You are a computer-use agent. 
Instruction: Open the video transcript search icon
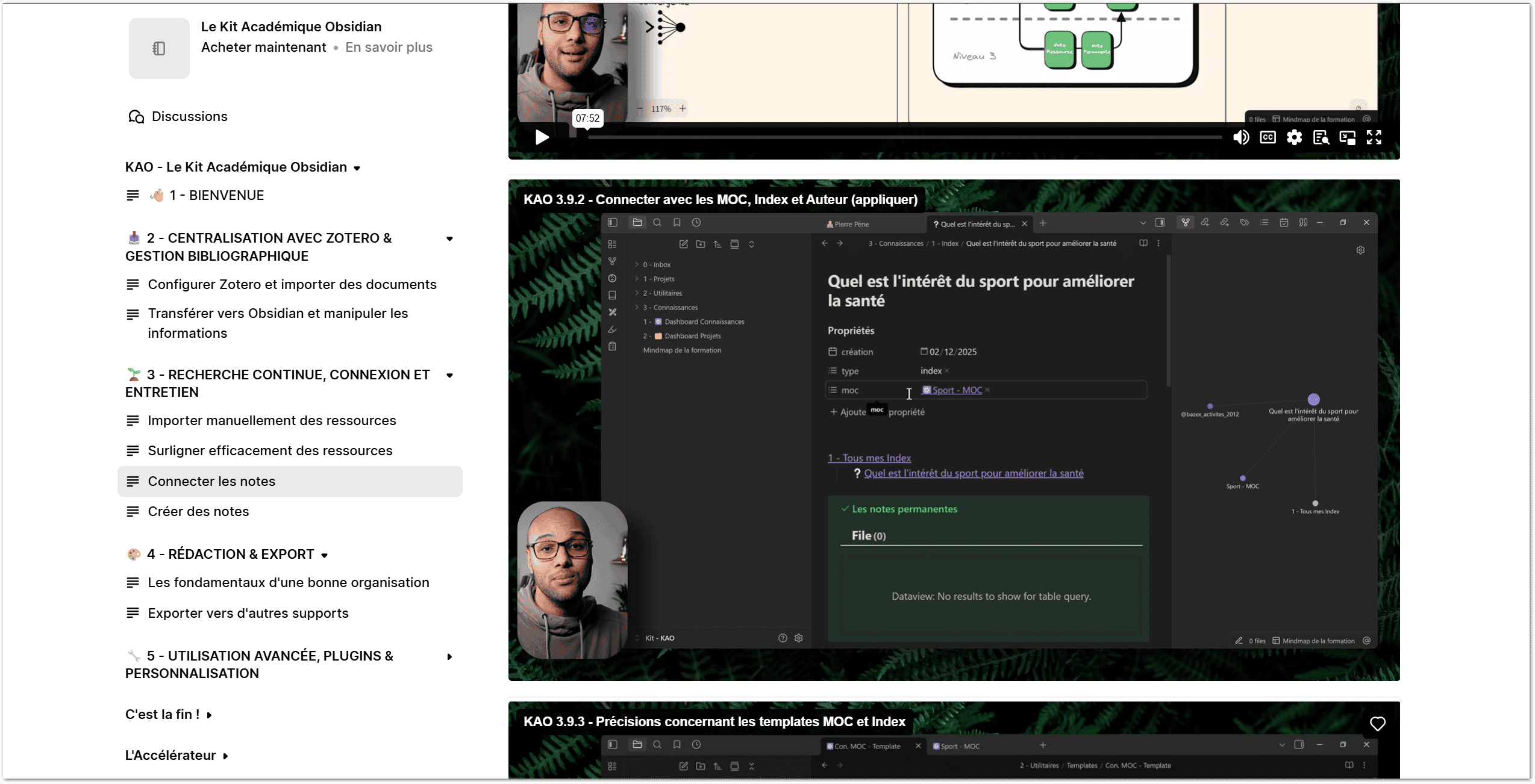1321,137
